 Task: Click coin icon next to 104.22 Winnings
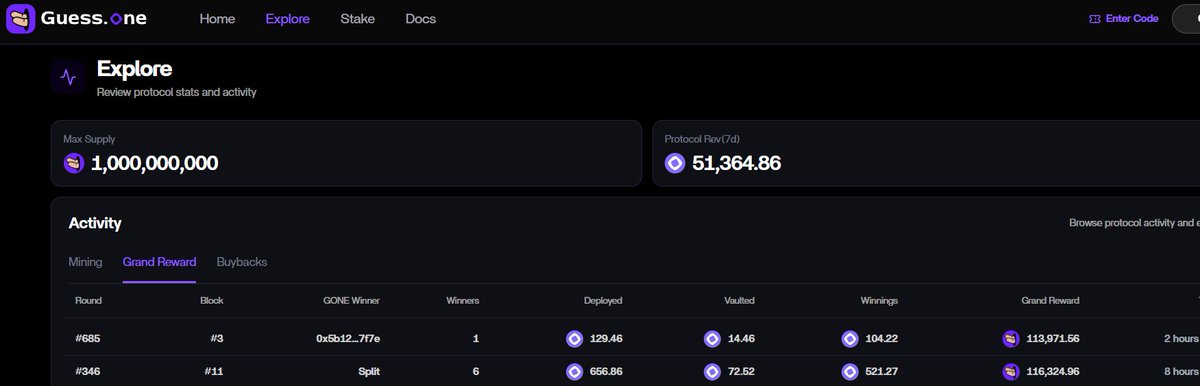pyautogui.click(x=850, y=339)
